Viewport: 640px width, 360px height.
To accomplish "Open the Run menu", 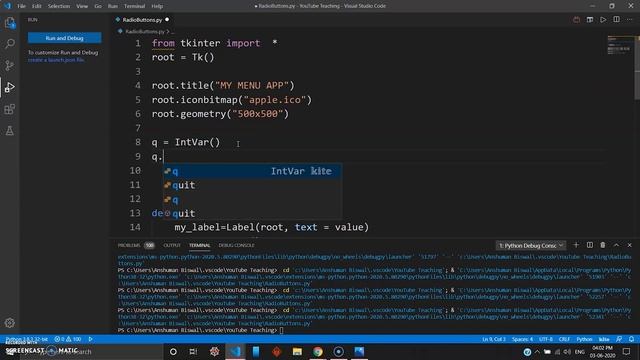I will tap(113, 6).
